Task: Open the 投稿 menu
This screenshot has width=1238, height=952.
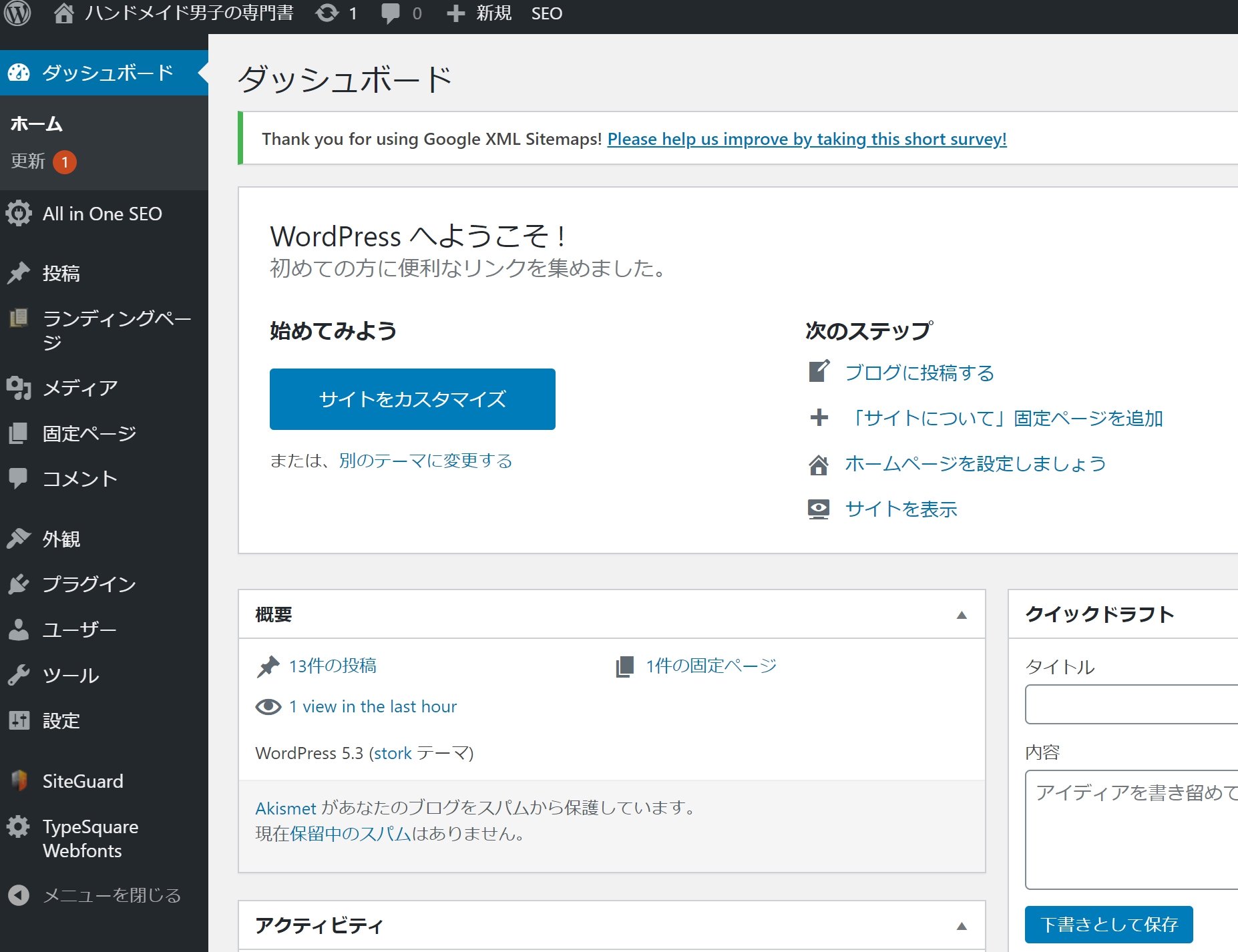Action: coord(104,273)
